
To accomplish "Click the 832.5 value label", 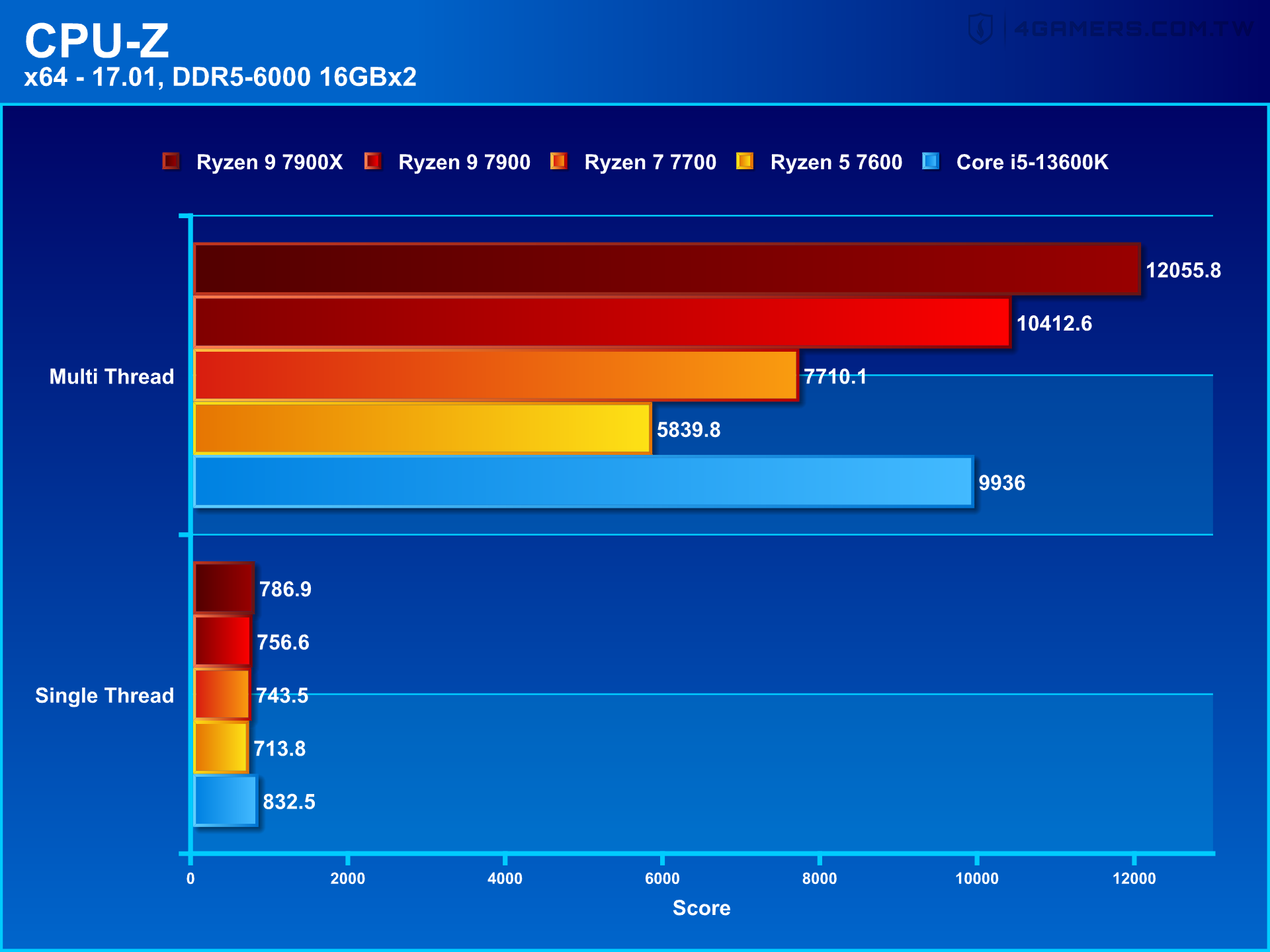I will tap(289, 802).
